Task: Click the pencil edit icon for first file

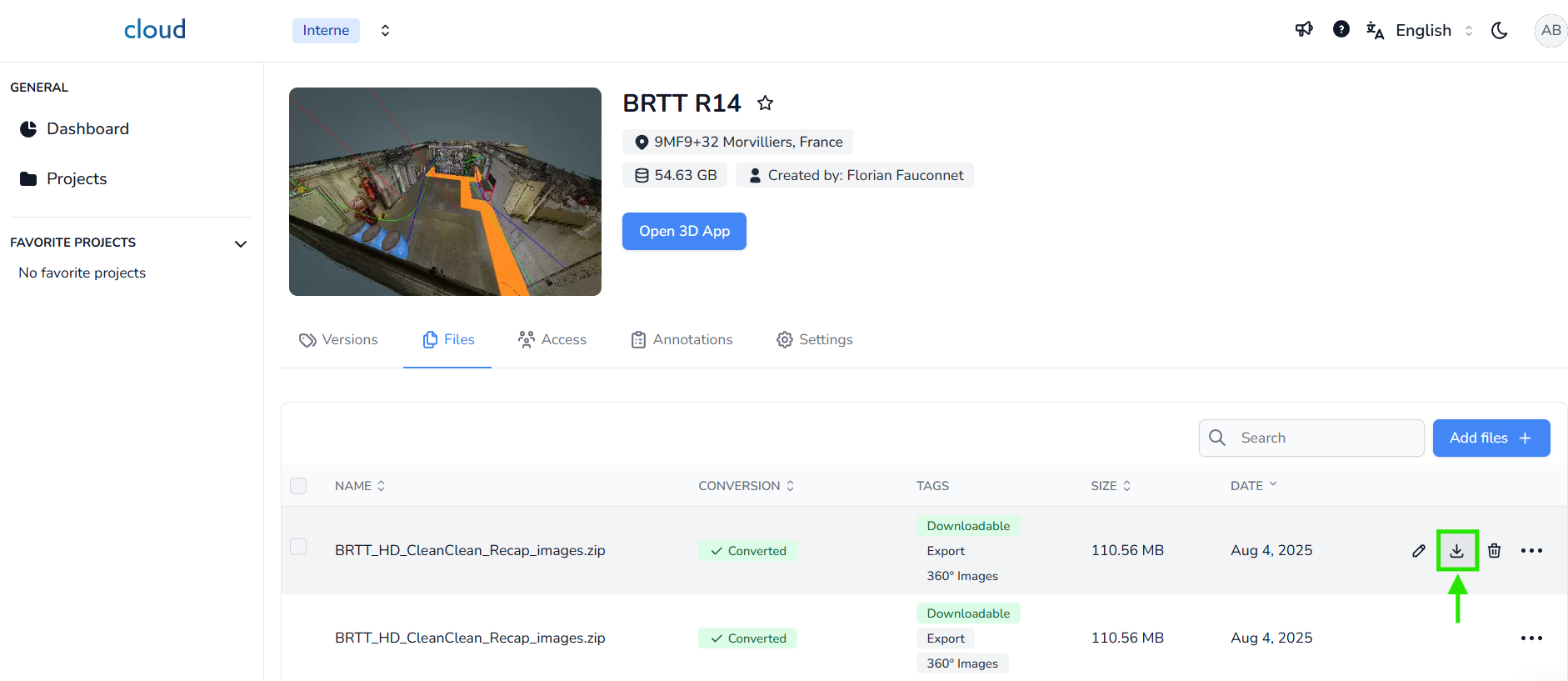Action: 1419,551
